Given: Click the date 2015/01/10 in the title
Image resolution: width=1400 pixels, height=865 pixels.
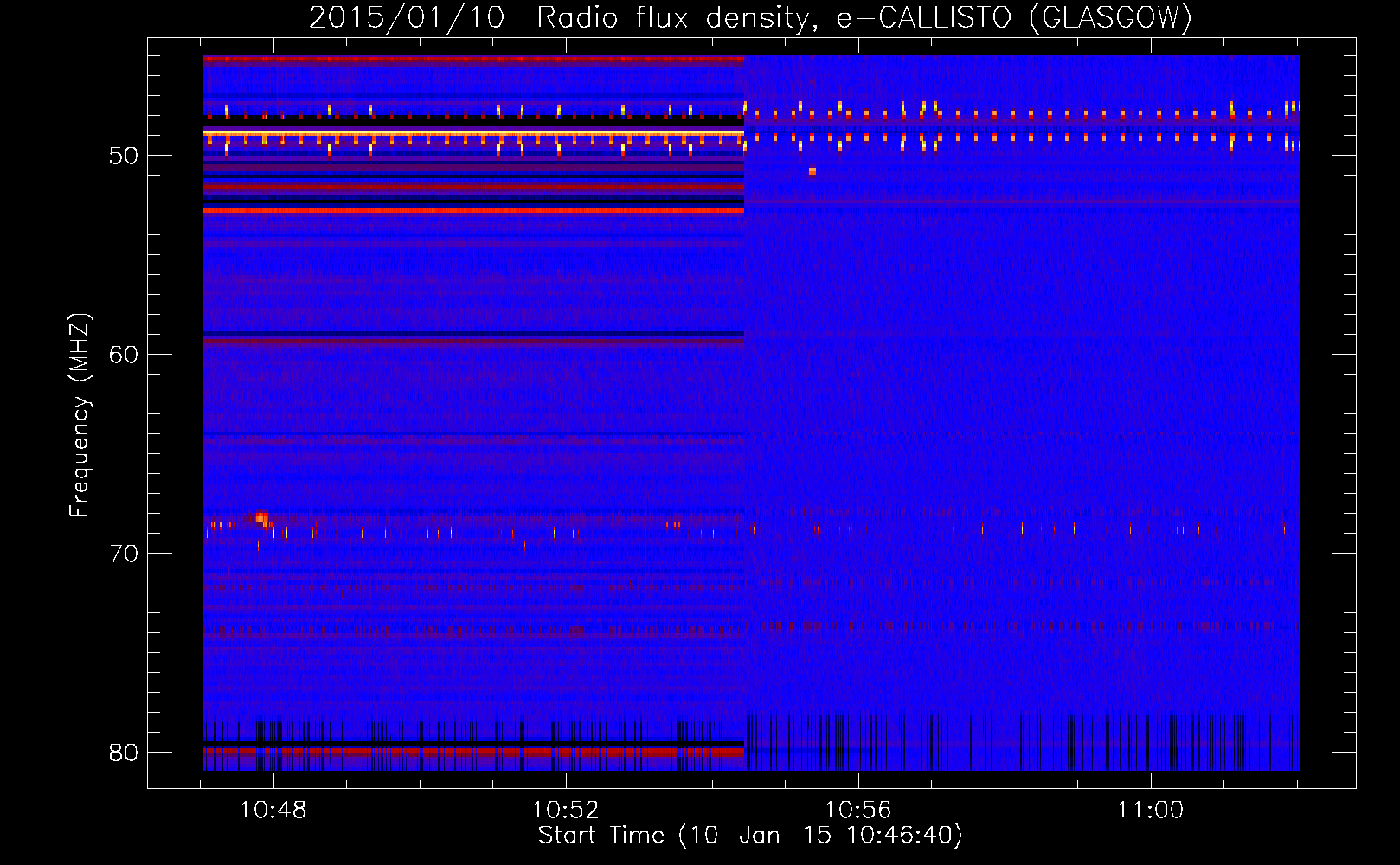Looking at the screenshot, I should pos(407,17).
